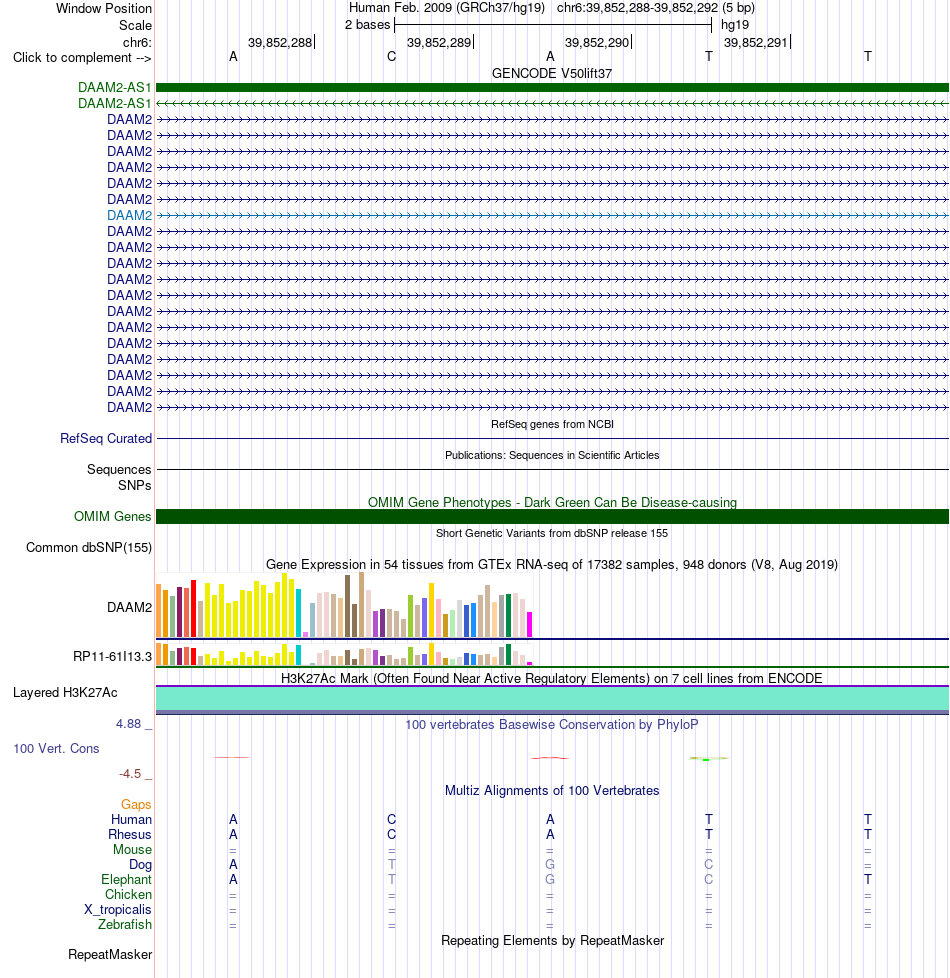Click the Window Position label
The width and height of the screenshot is (950, 978).
[104, 9]
